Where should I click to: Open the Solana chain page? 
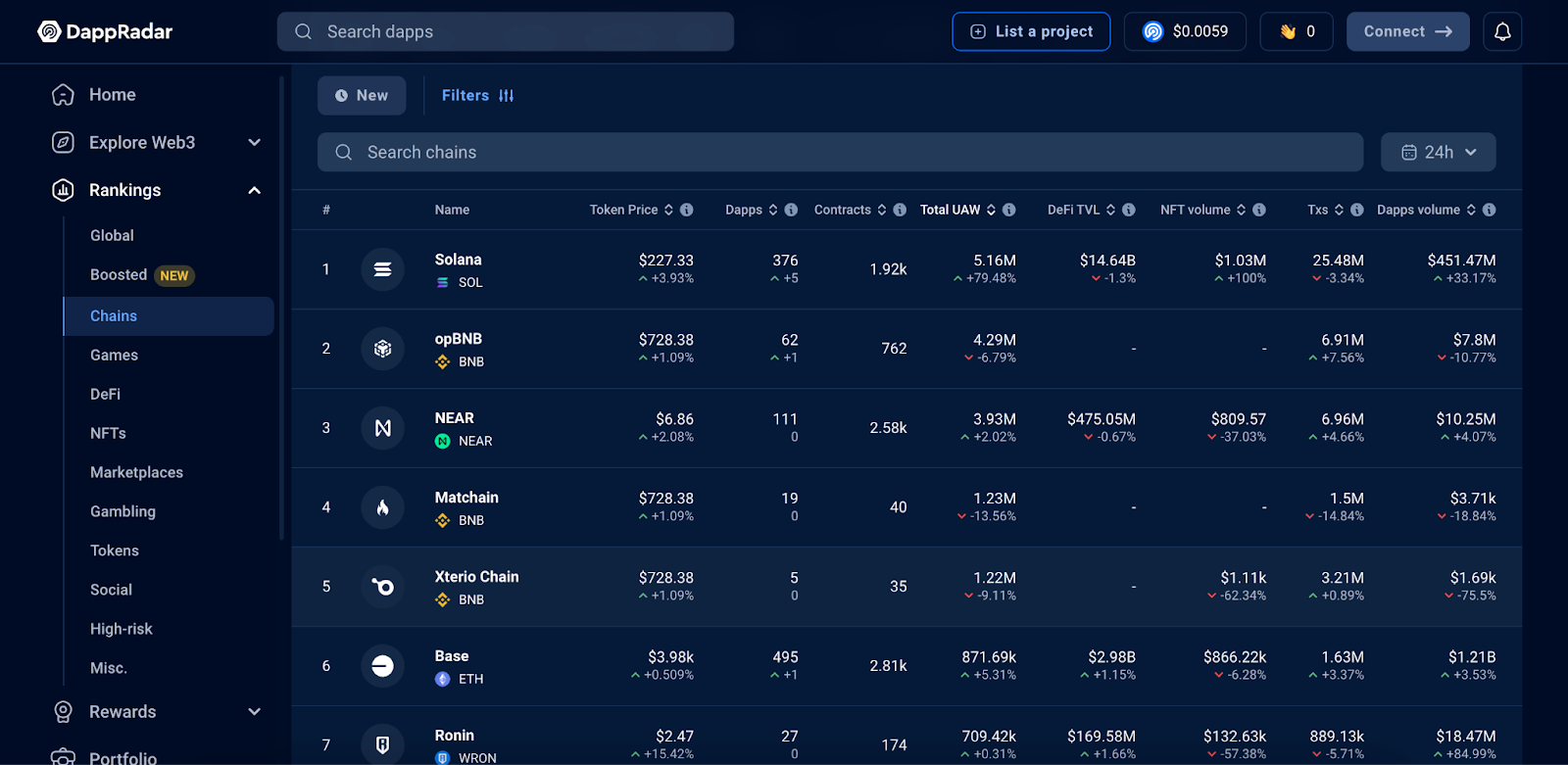point(458,260)
